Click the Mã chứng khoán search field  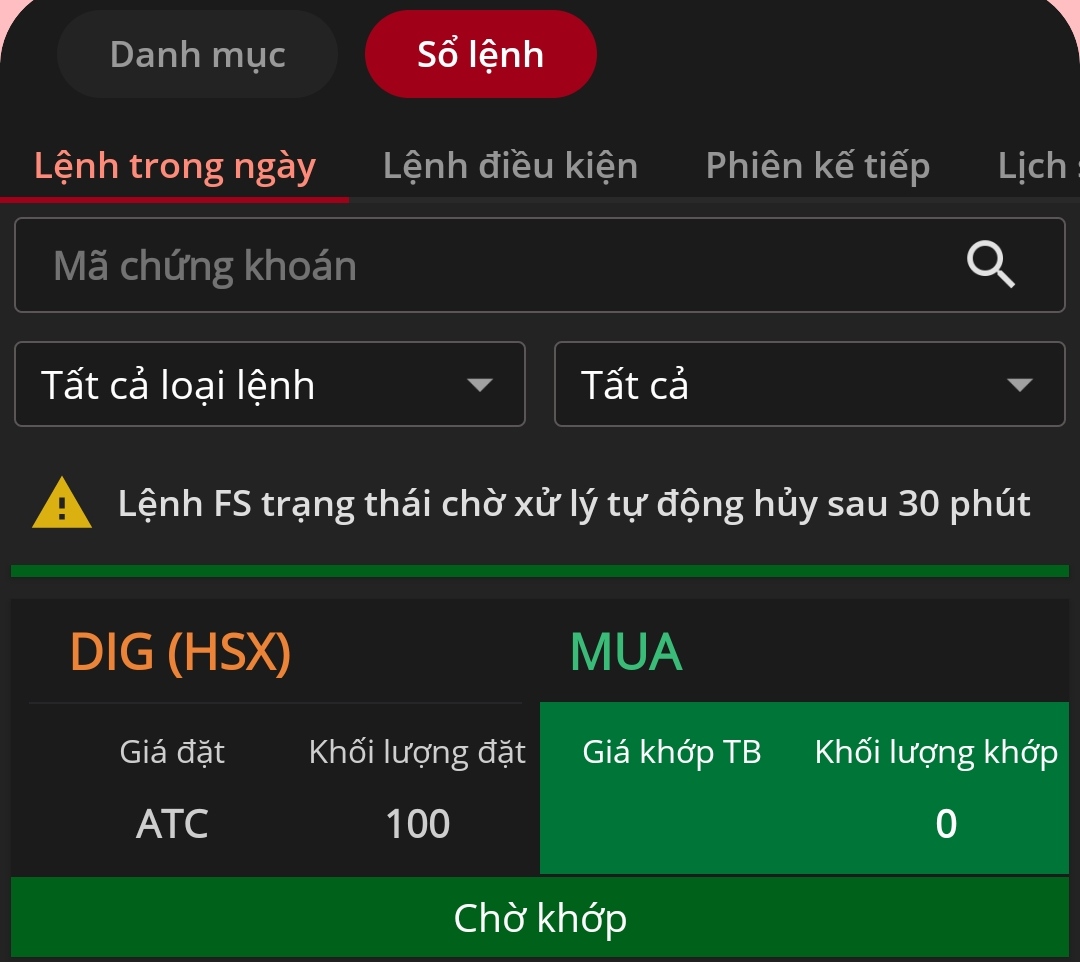[500, 266]
